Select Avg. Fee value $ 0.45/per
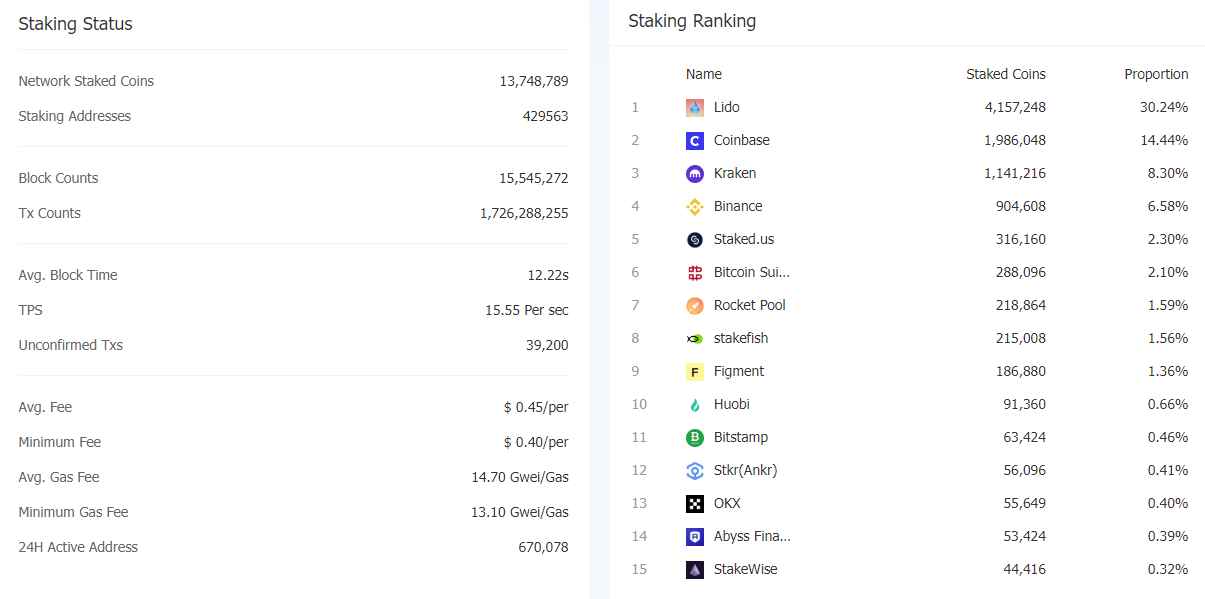The image size is (1205, 599). (x=536, y=407)
